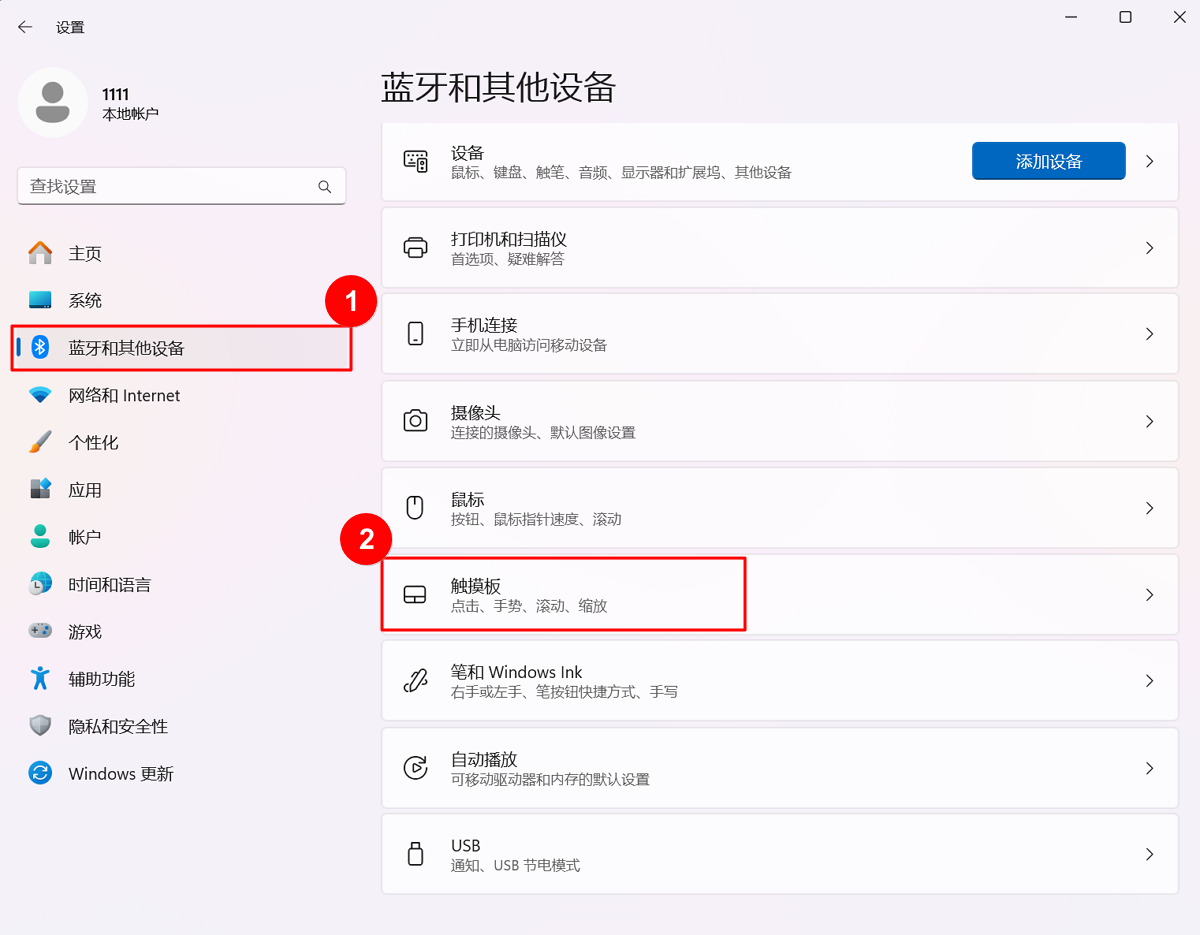Click the 自动播放 autoplay icon
1200x935 pixels.
tap(415, 768)
